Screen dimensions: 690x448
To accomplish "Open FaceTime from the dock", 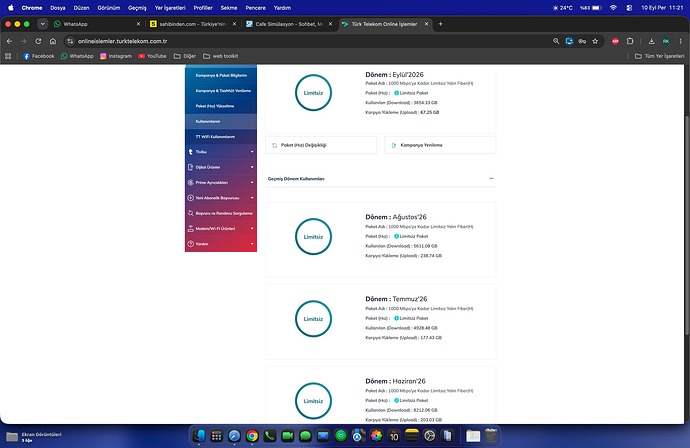I will 287,436.
